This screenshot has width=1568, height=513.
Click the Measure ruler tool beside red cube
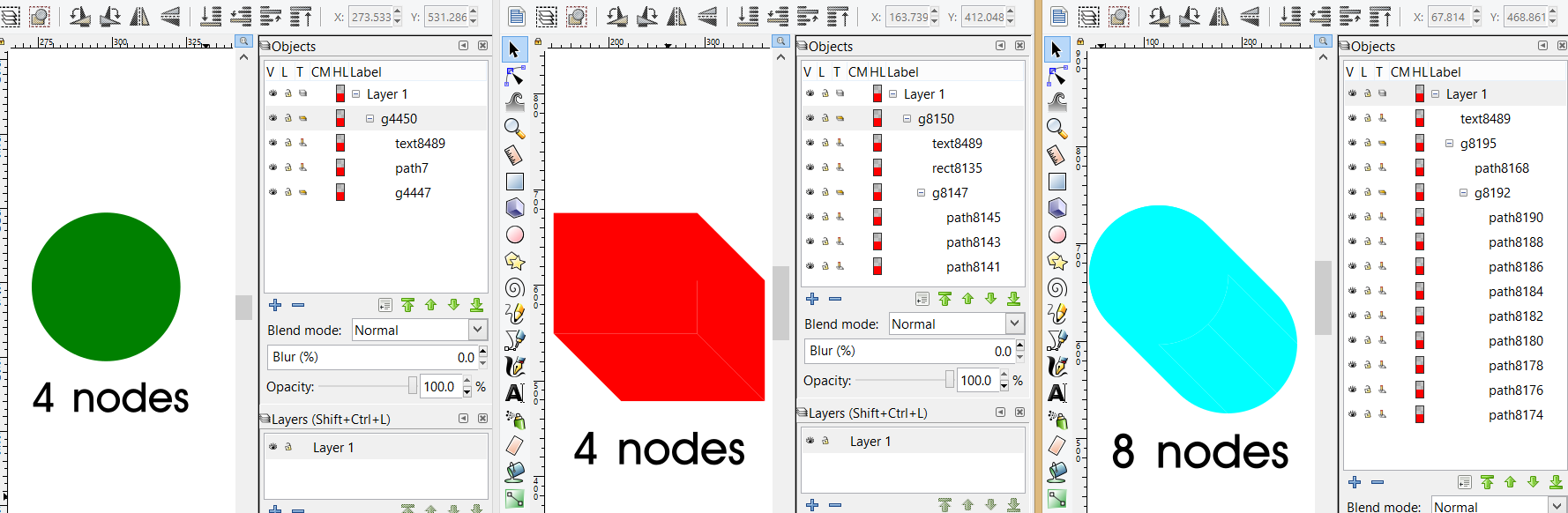tap(515, 155)
